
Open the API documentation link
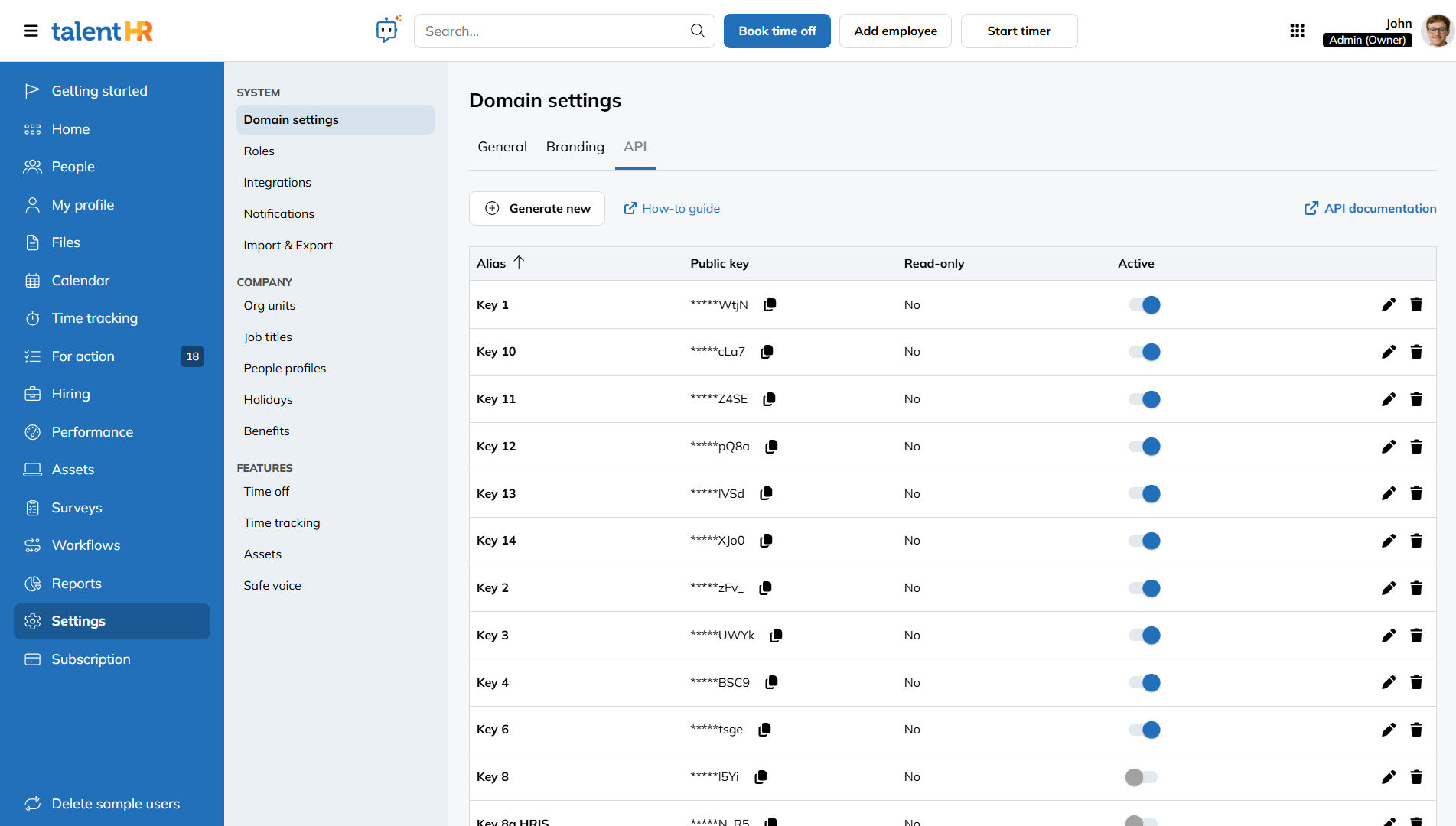pos(1370,208)
